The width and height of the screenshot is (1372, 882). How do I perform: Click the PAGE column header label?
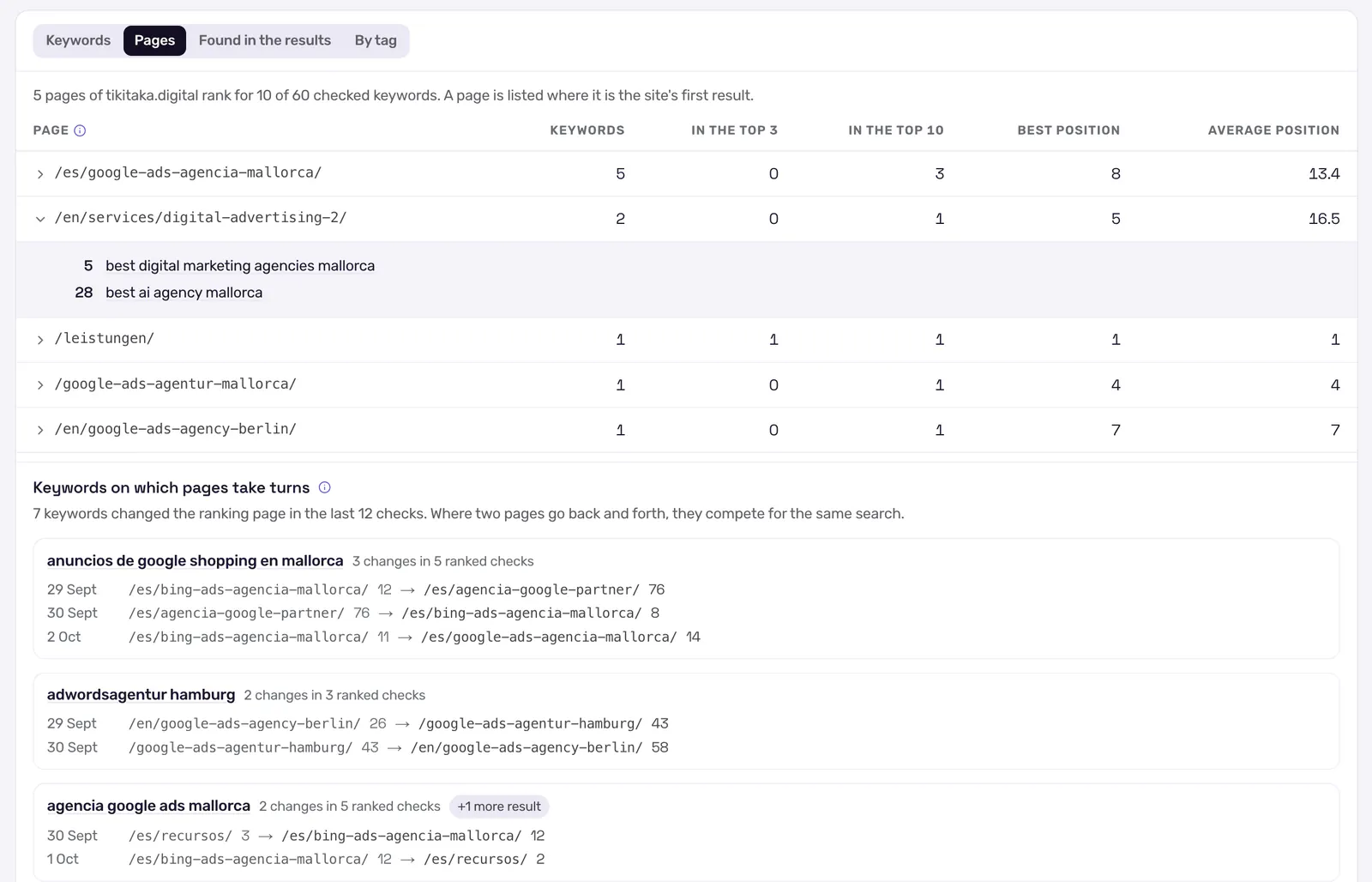[x=51, y=130]
